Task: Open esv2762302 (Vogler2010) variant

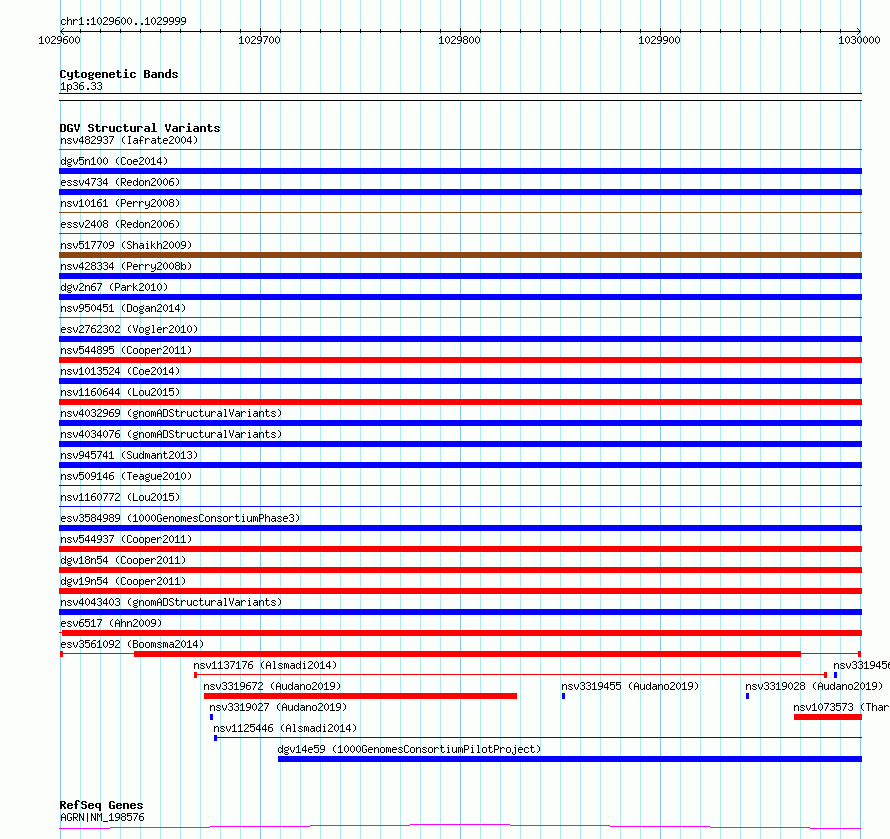Action: click(129, 329)
